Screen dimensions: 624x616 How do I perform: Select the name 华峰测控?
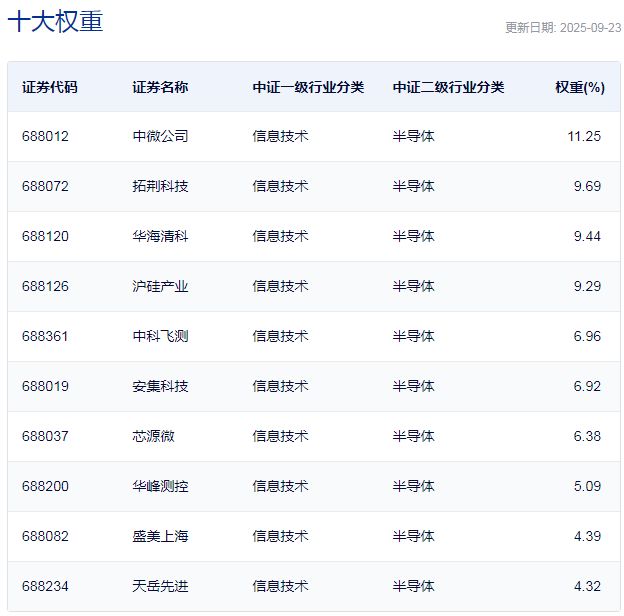point(160,486)
